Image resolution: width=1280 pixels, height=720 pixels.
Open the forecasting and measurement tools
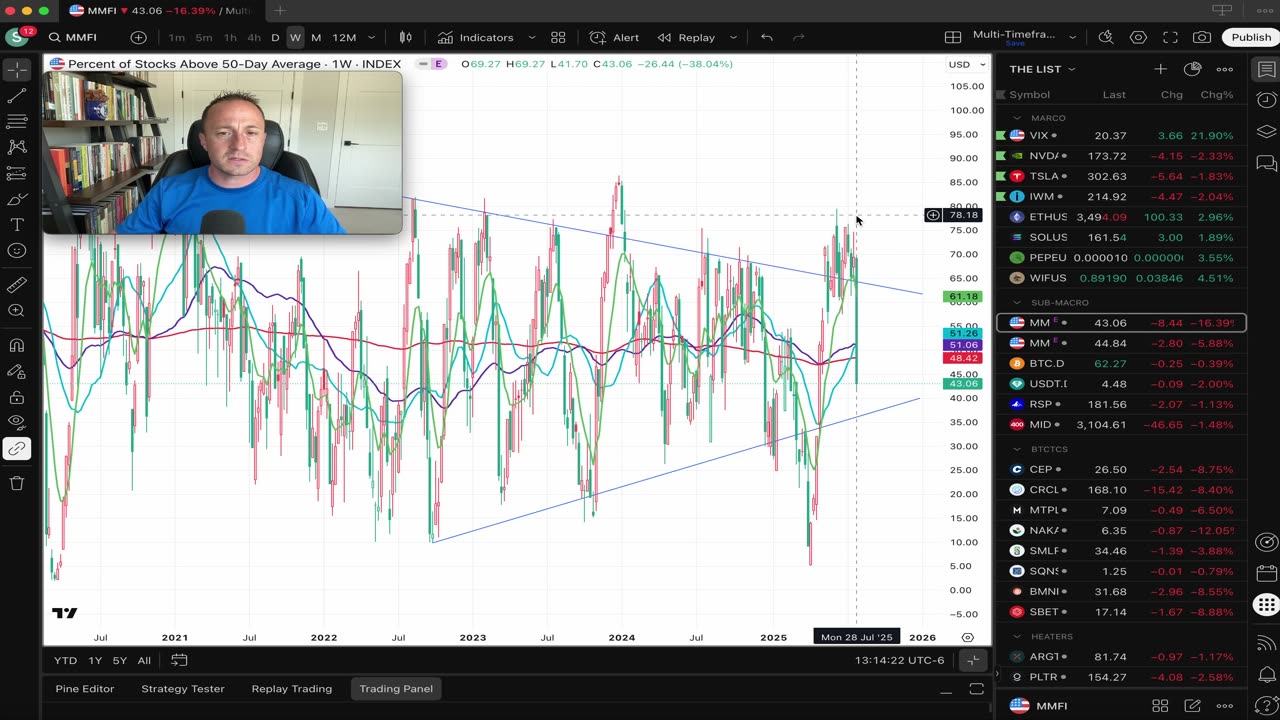point(17,173)
